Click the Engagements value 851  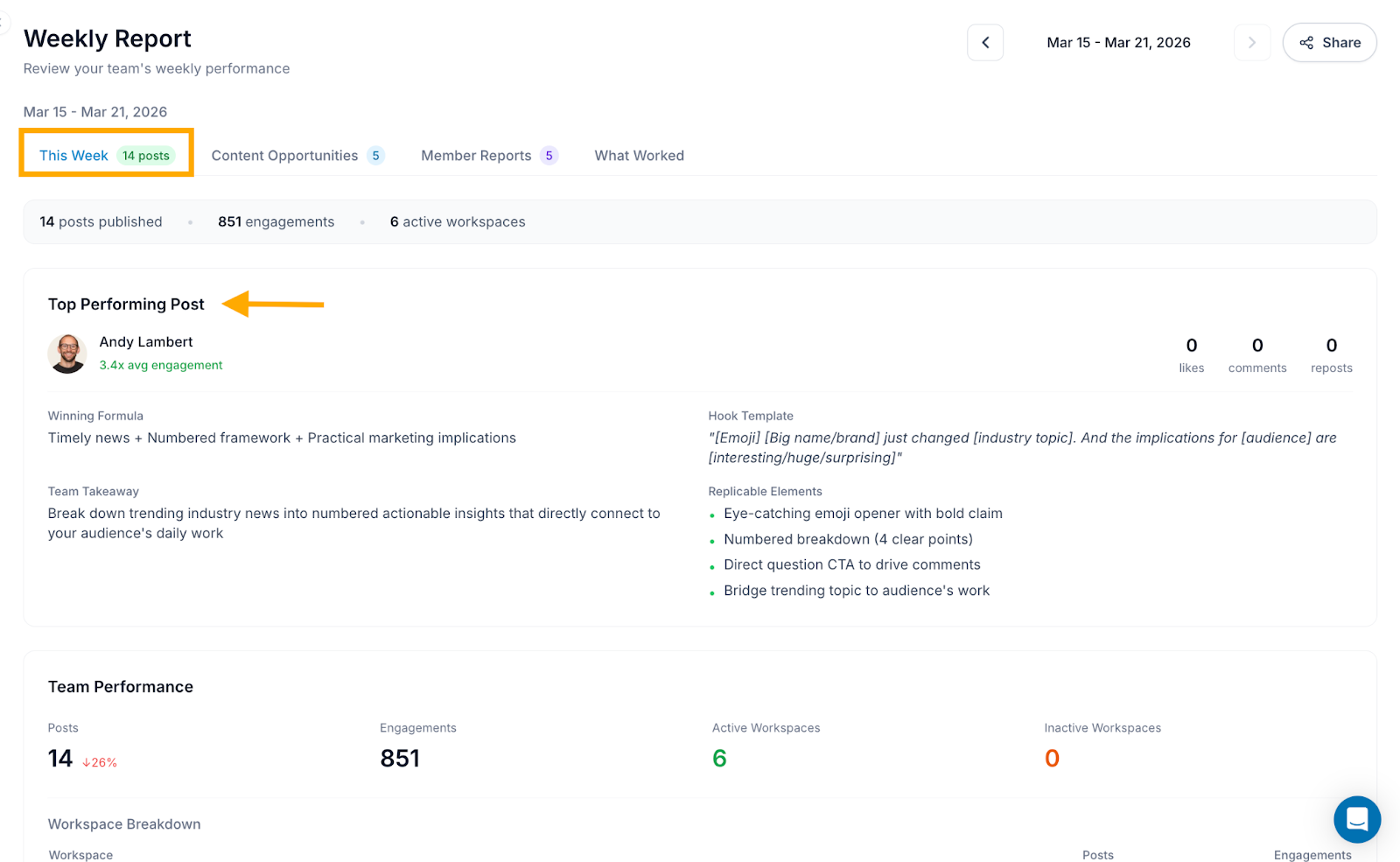(x=400, y=758)
